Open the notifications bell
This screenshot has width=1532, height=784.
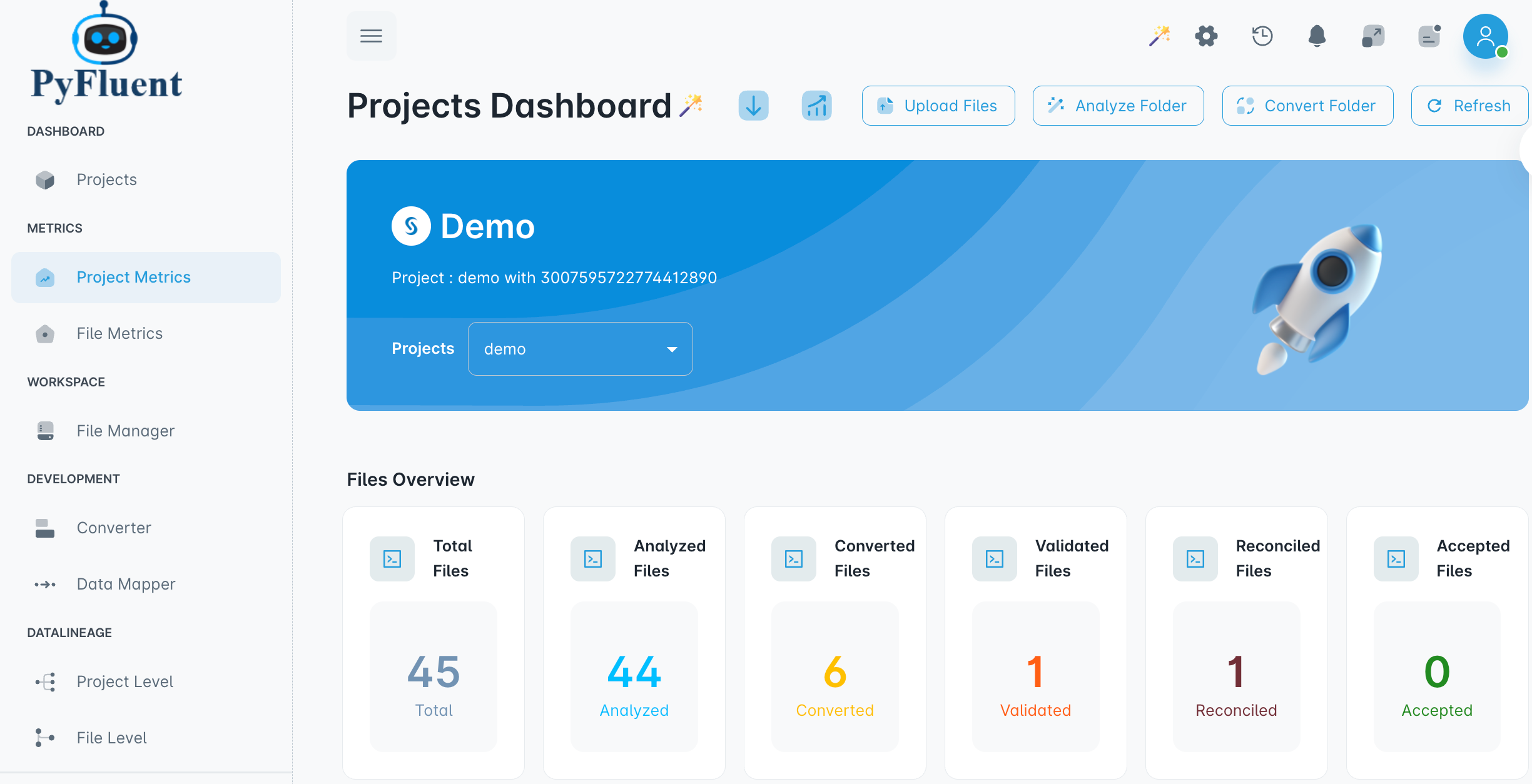(1317, 36)
